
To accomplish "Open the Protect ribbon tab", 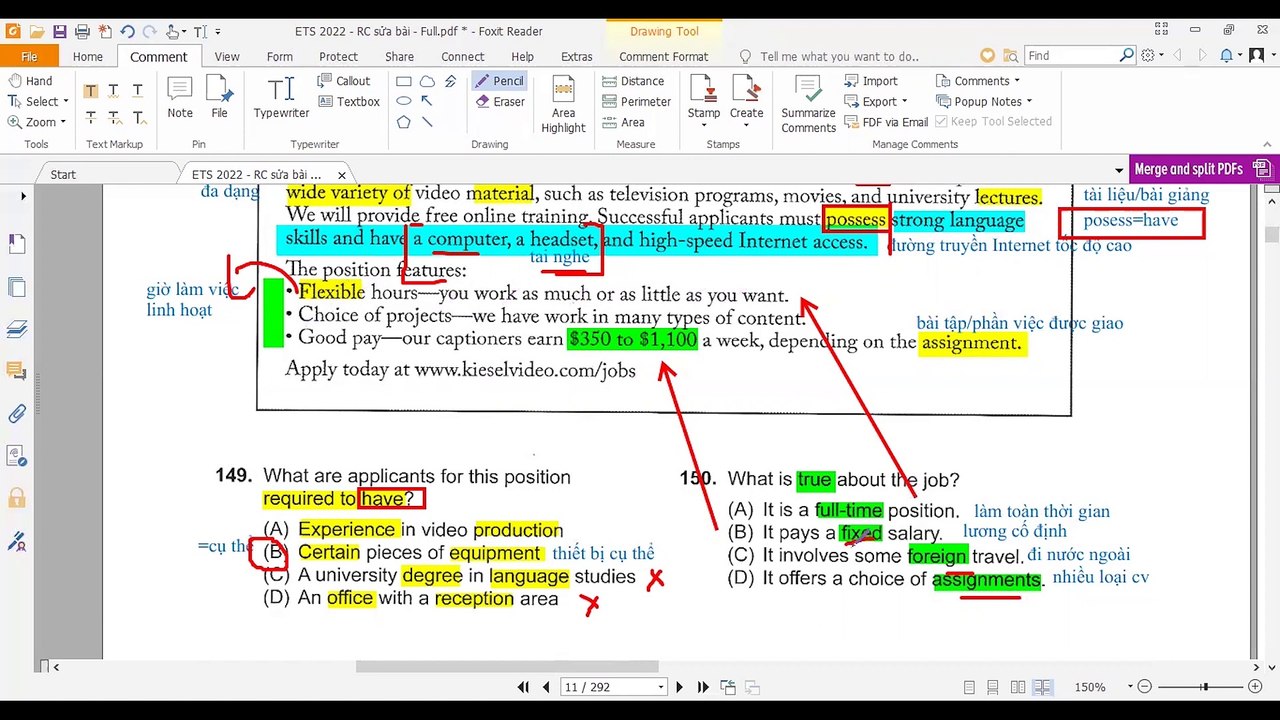I will pos(338,56).
